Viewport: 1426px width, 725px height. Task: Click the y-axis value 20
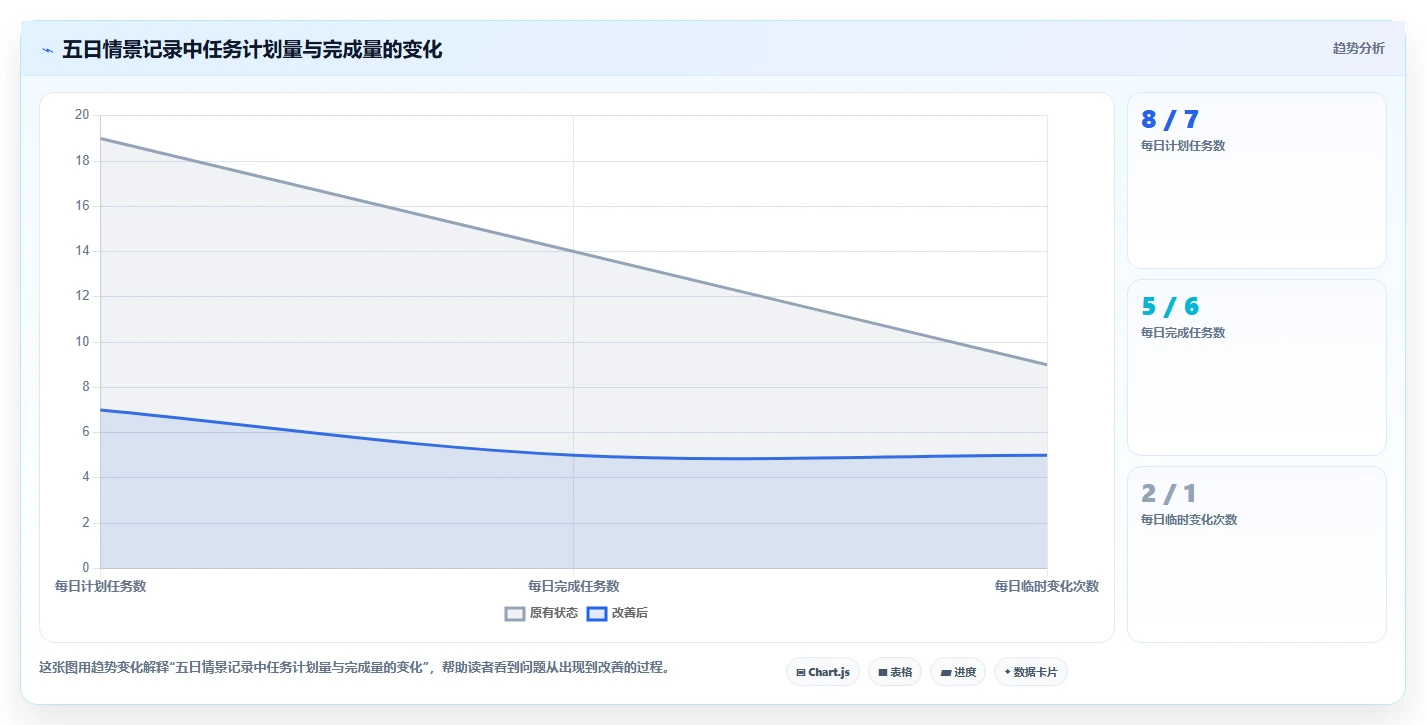click(x=82, y=115)
